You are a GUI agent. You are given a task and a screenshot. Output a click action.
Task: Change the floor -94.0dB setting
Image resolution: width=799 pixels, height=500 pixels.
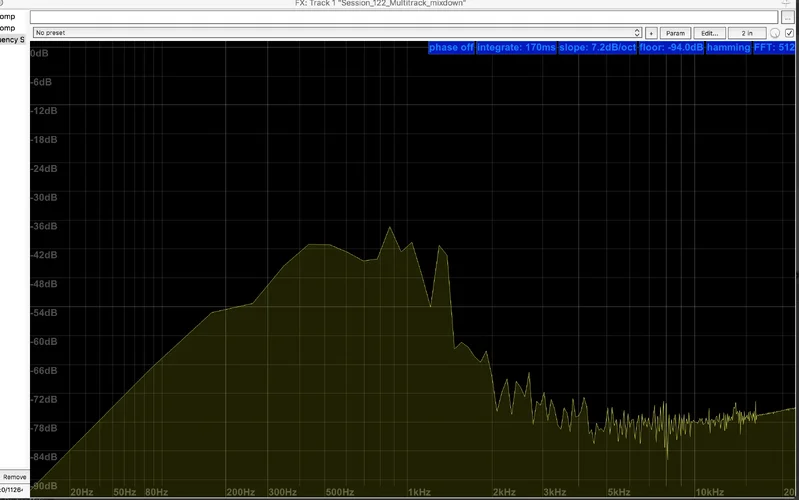click(671, 47)
